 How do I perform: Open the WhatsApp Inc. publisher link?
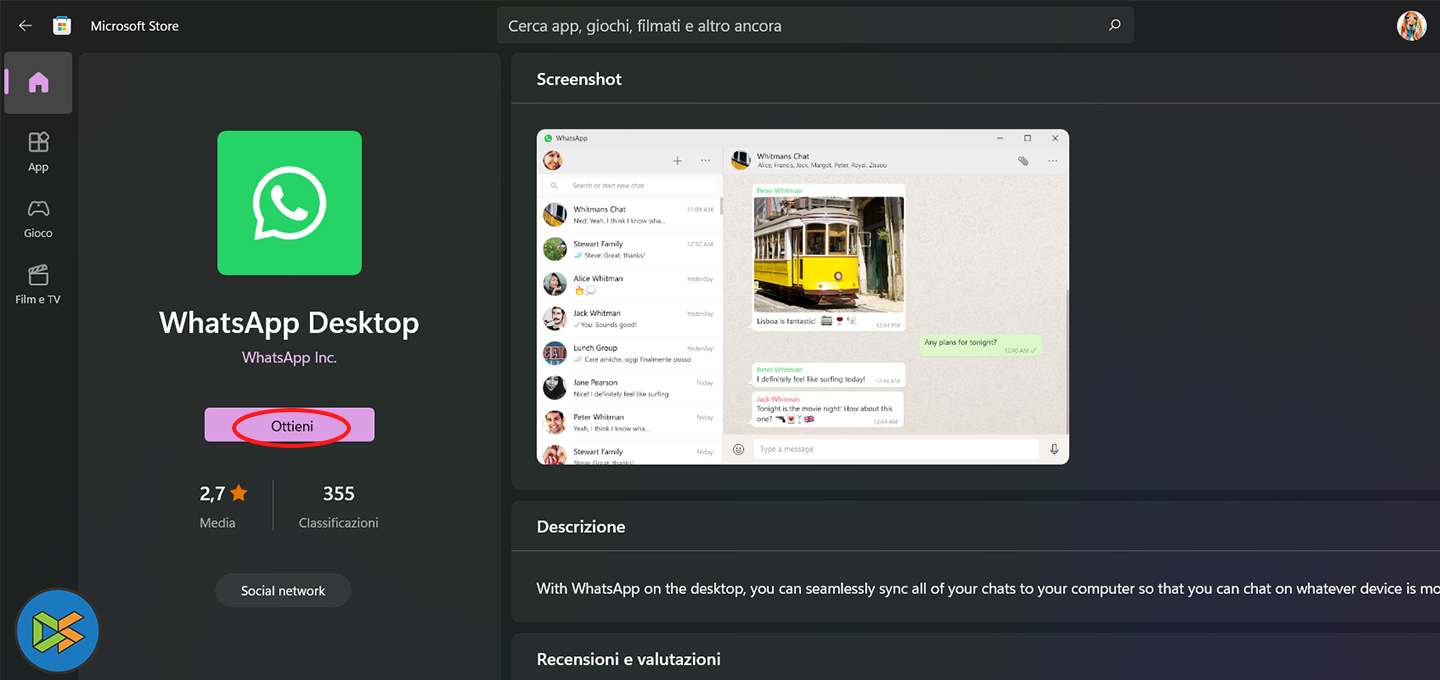point(289,358)
